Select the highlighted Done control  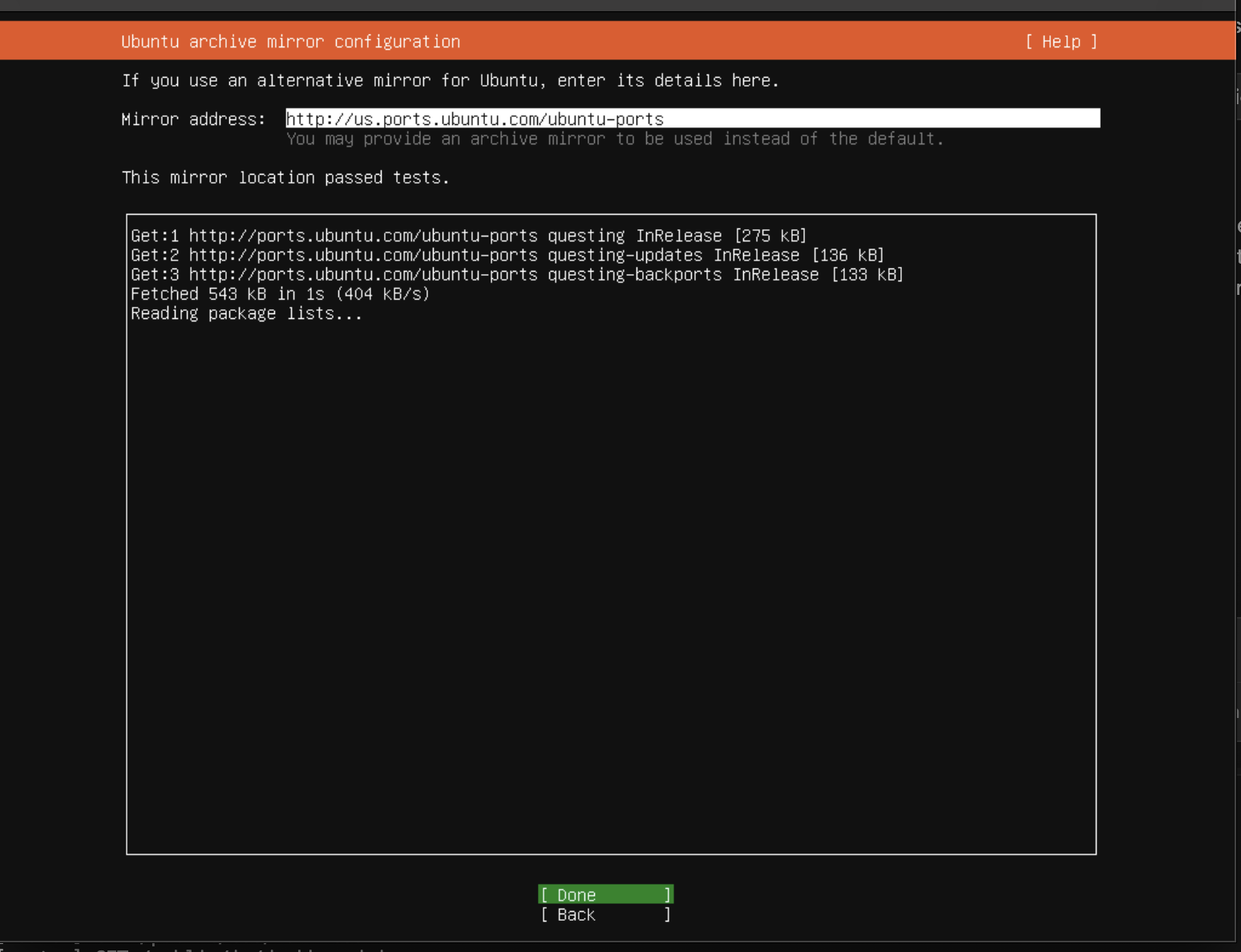tap(604, 894)
